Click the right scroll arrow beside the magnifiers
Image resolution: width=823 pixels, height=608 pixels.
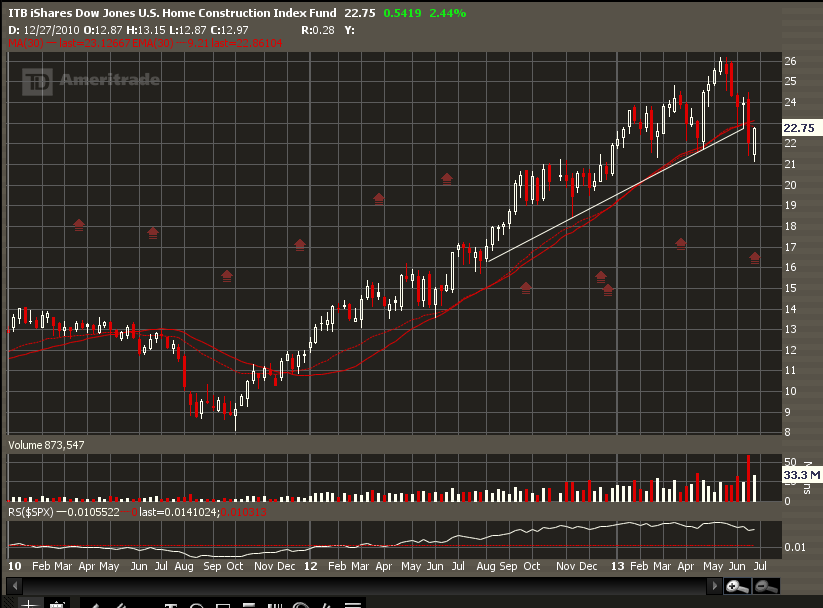[x=714, y=585]
